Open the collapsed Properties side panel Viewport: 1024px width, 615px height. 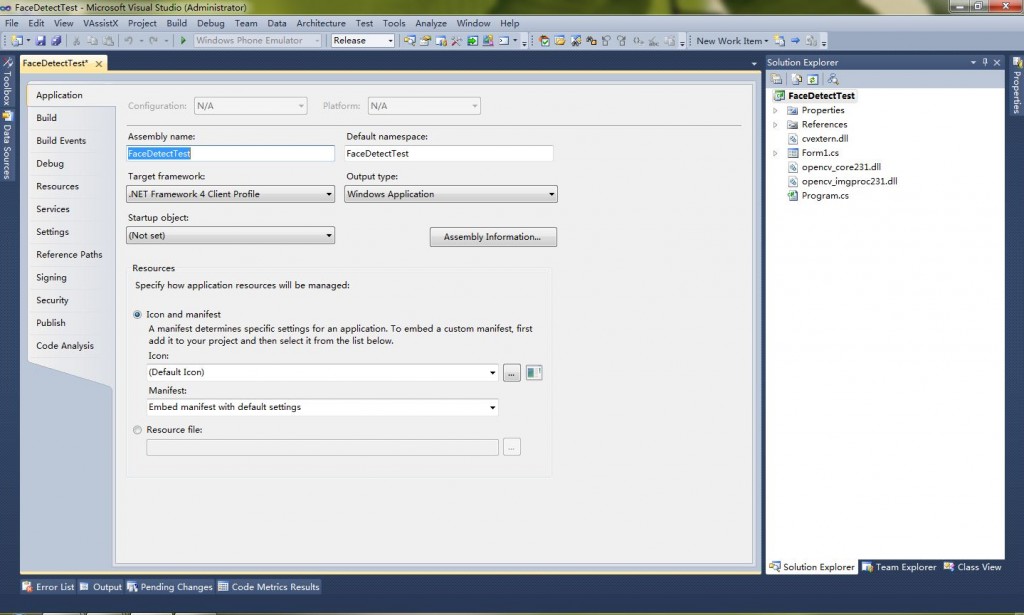(1017, 85)
